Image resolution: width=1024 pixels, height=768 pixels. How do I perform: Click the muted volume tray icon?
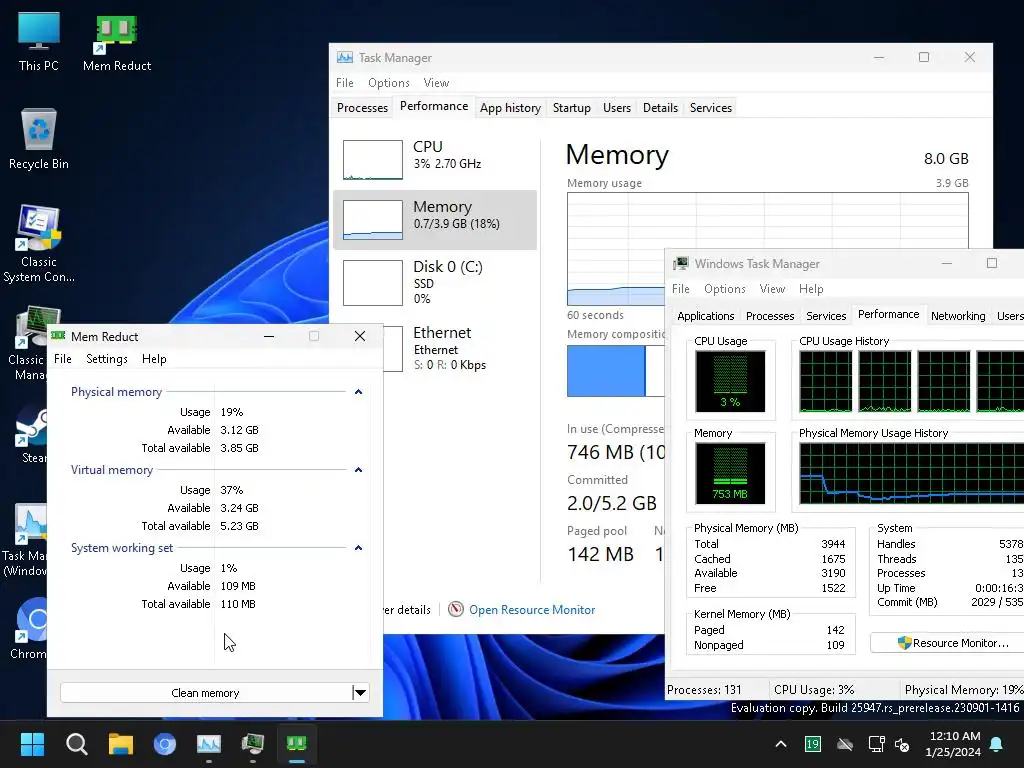click(902, 744)
